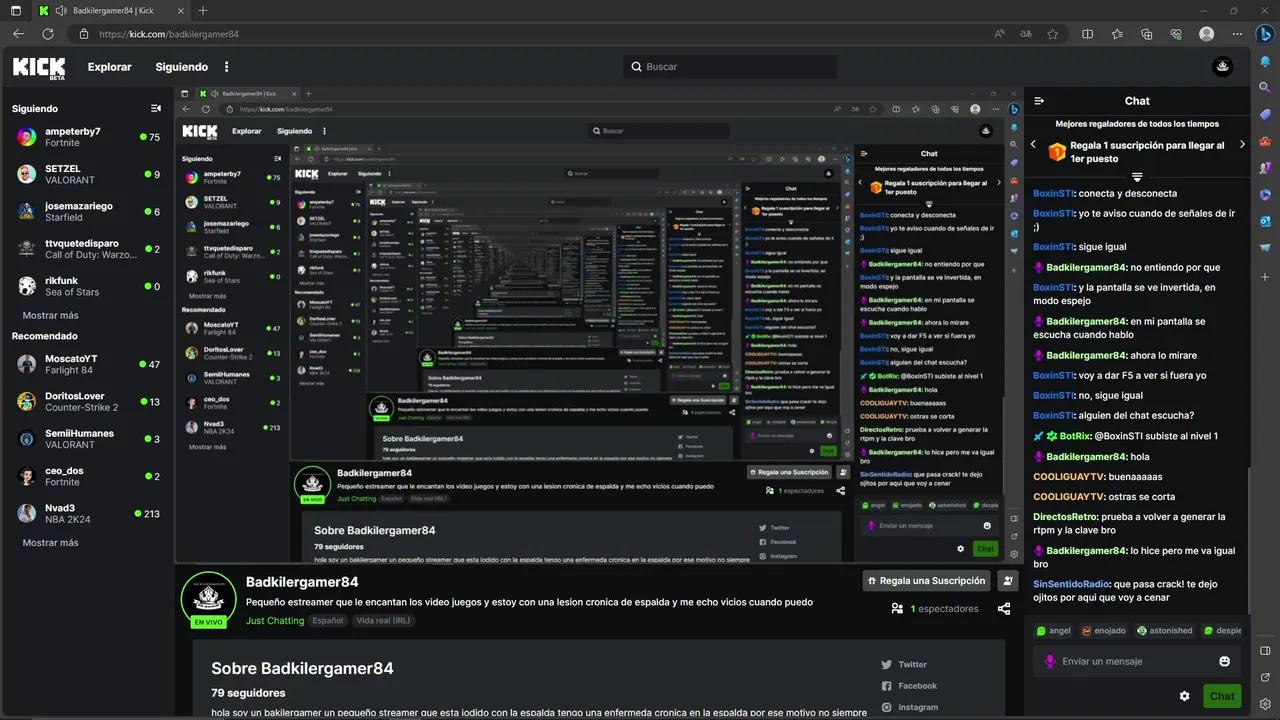Click the Enviar un mensaje input
Screen dimensions: 1280x720
coord(1137,661)
